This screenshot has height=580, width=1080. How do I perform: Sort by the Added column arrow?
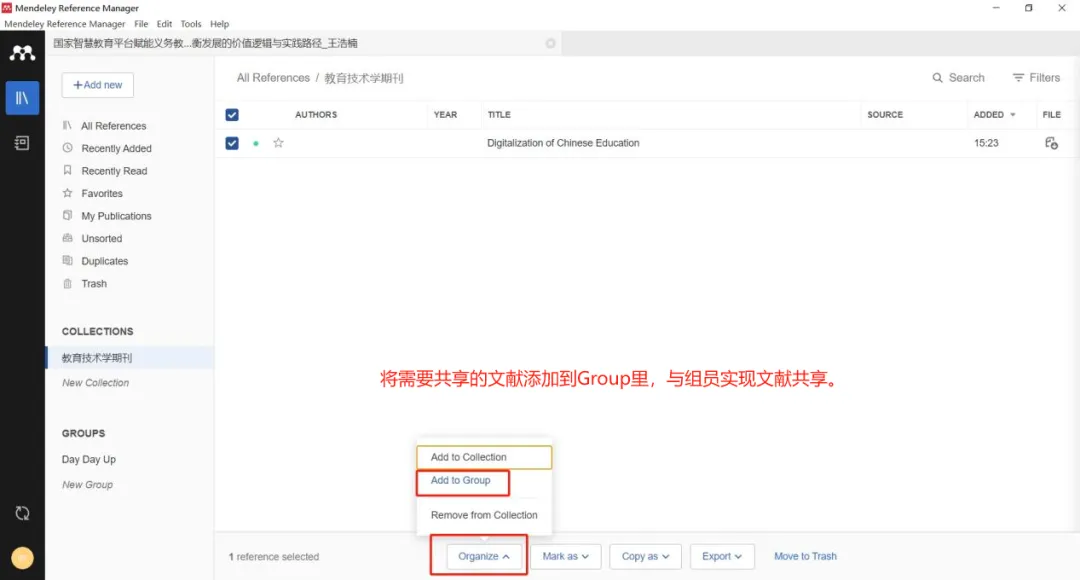(x=1012, y=115)
